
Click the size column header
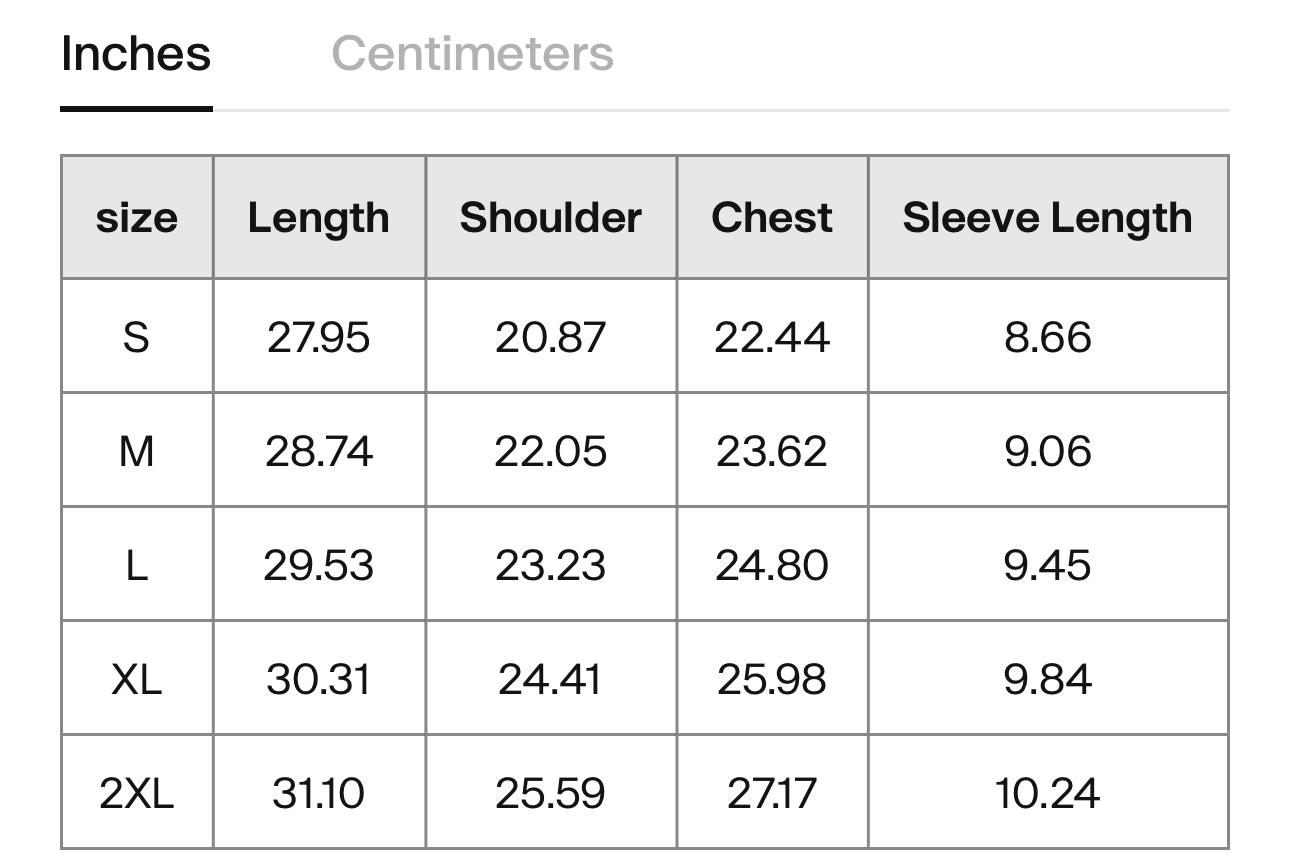(137, 218)
